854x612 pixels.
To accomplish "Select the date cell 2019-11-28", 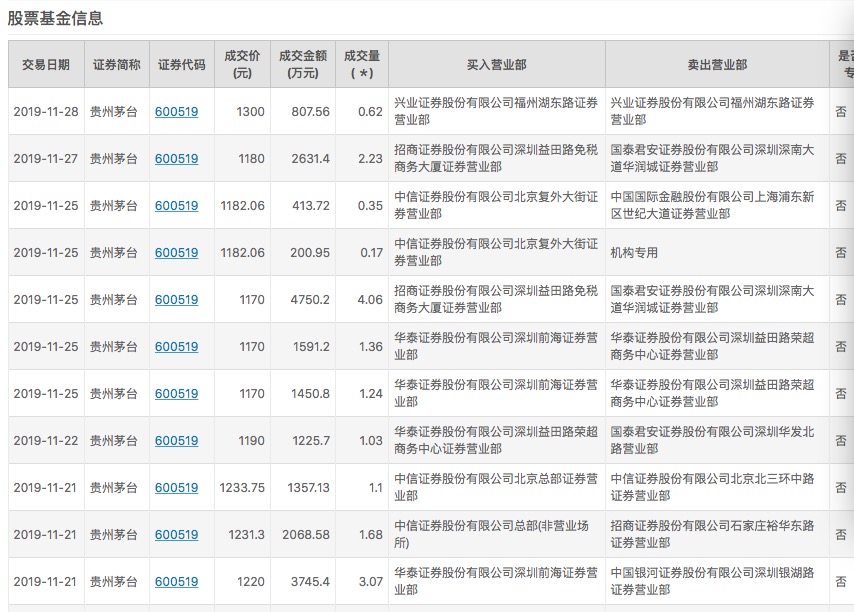I will (x=46, y=112).
